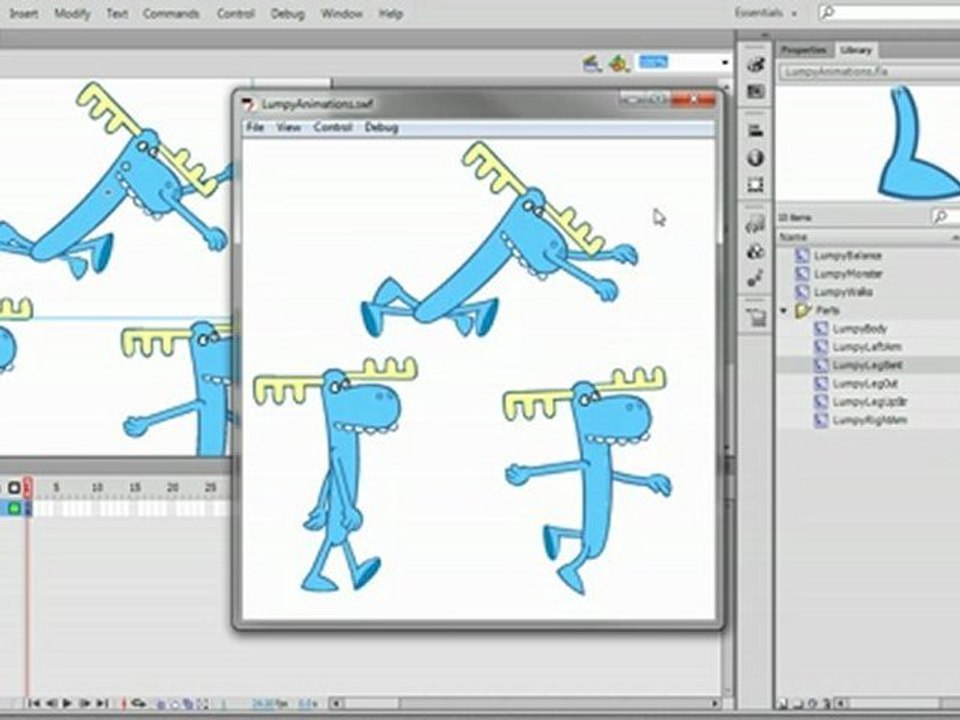The height and width of the screenshot is (720, 960).
Task: Toggle show all layers as outlines header icon
Action: (13, 488)
